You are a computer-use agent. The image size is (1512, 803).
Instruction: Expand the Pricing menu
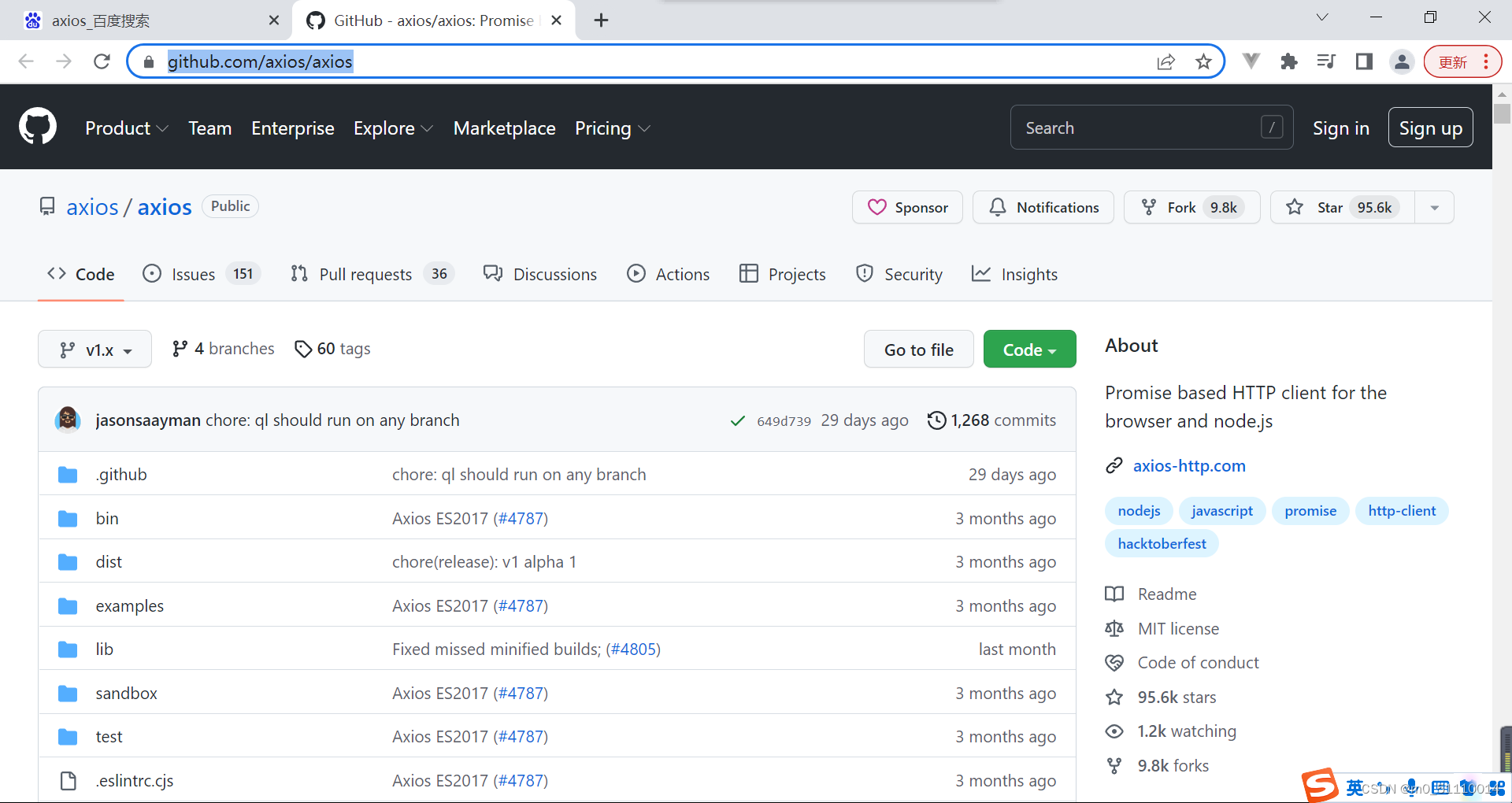(x=612, y=128)
